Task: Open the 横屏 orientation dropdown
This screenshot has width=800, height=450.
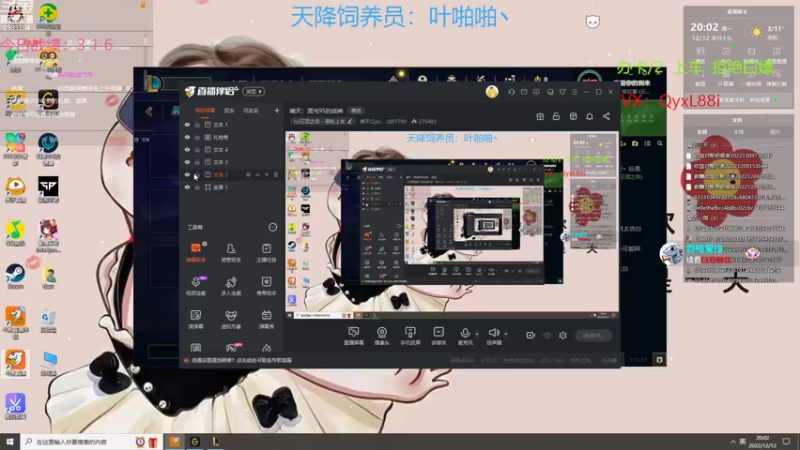Action: (x=254, y=92)
